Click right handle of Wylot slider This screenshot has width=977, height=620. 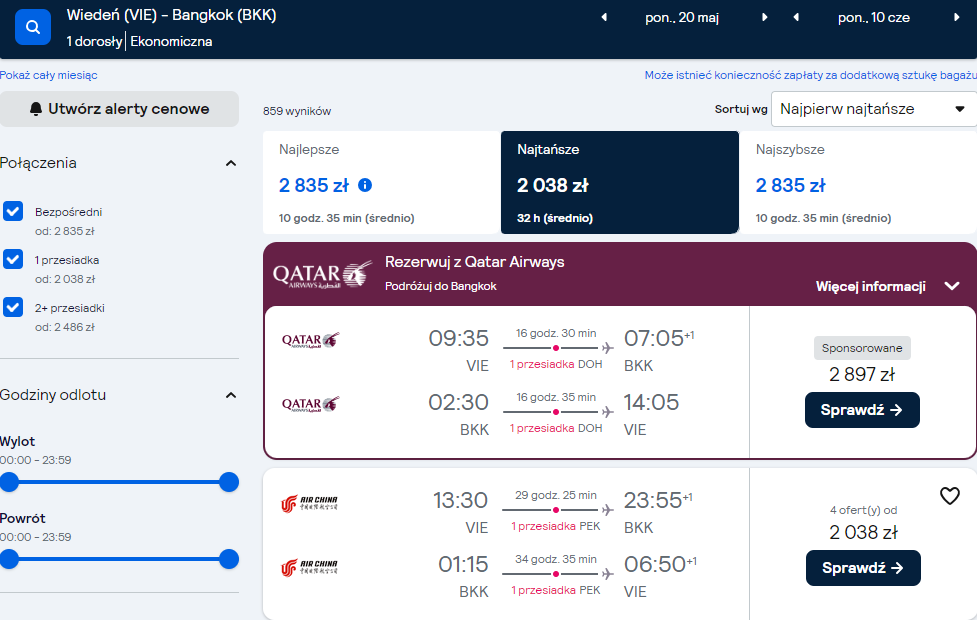[x=229, y=482]
